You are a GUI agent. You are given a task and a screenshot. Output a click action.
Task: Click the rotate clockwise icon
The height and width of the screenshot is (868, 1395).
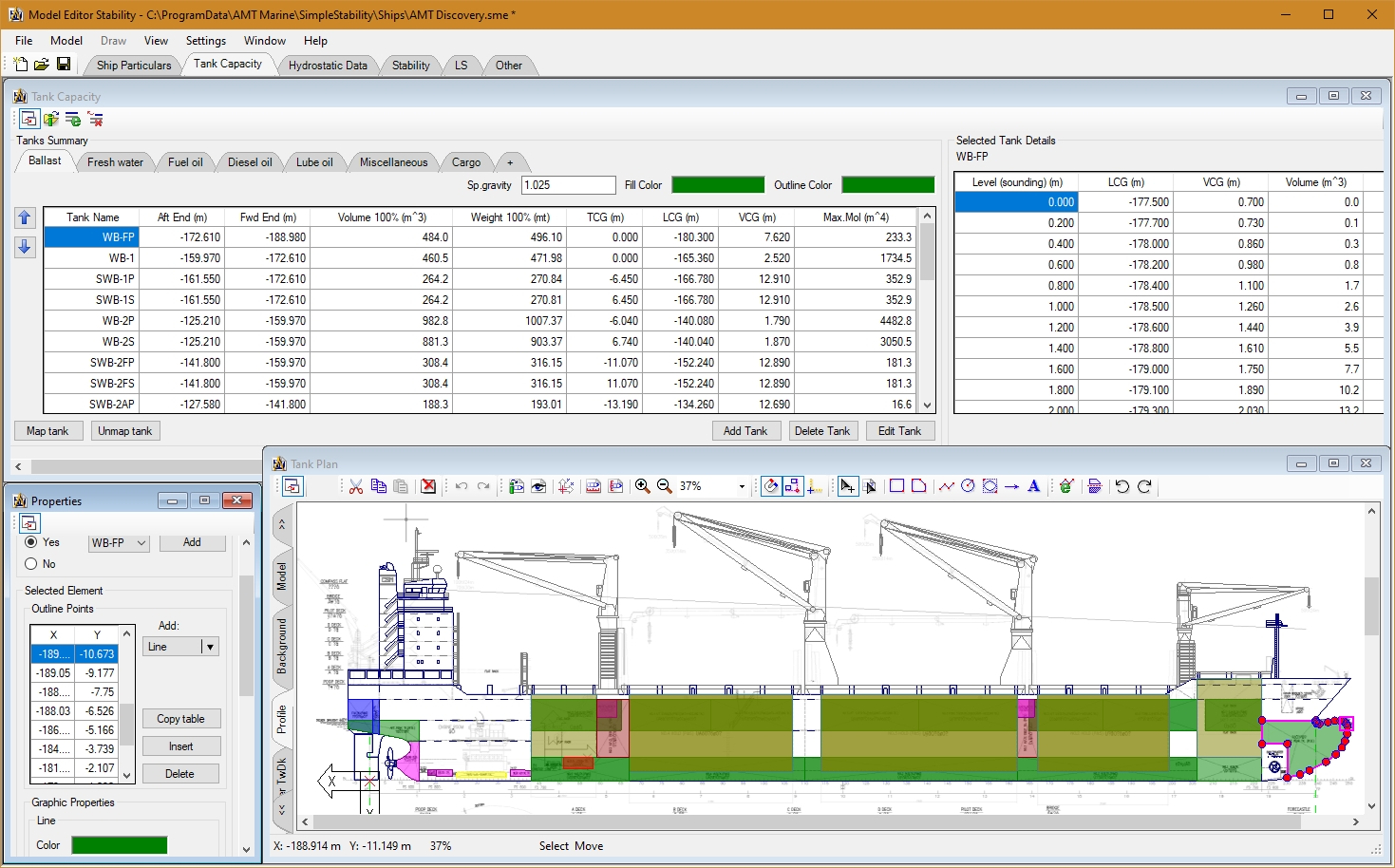(x=1144, y=486)
